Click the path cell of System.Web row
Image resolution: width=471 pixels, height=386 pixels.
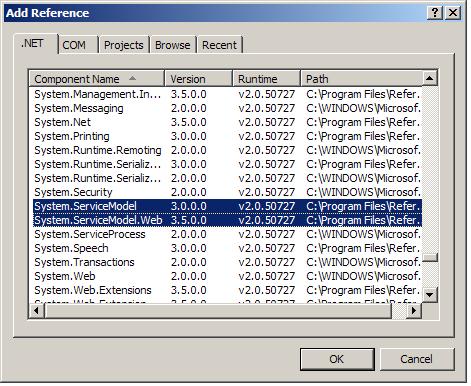[363, 276]
